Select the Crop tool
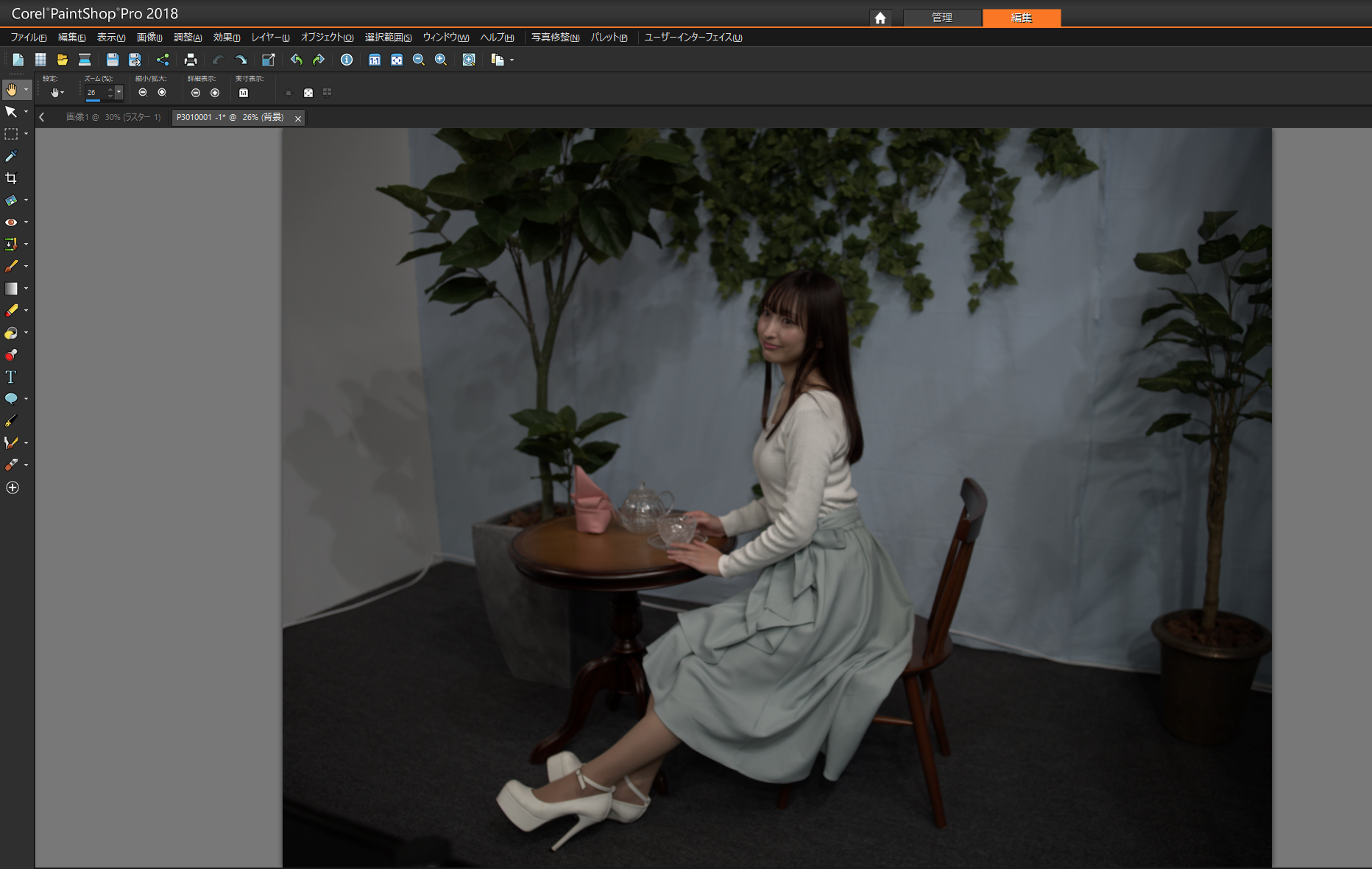Image resolution: width=1372 pixels, height=869 pixels. (11, 178)
